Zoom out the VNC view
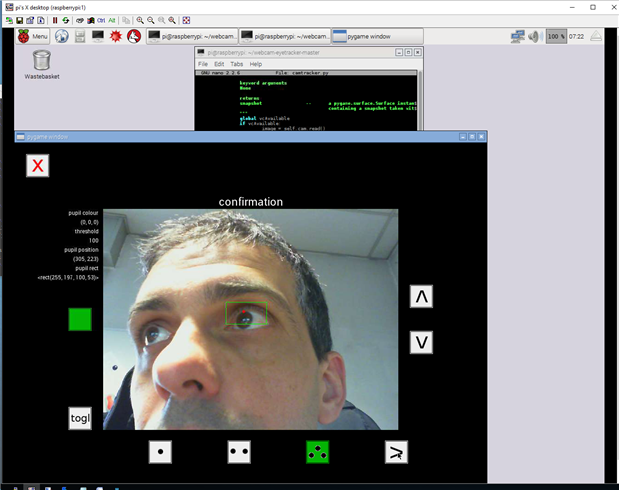This screenshot has width=619, height=490. 151,20
